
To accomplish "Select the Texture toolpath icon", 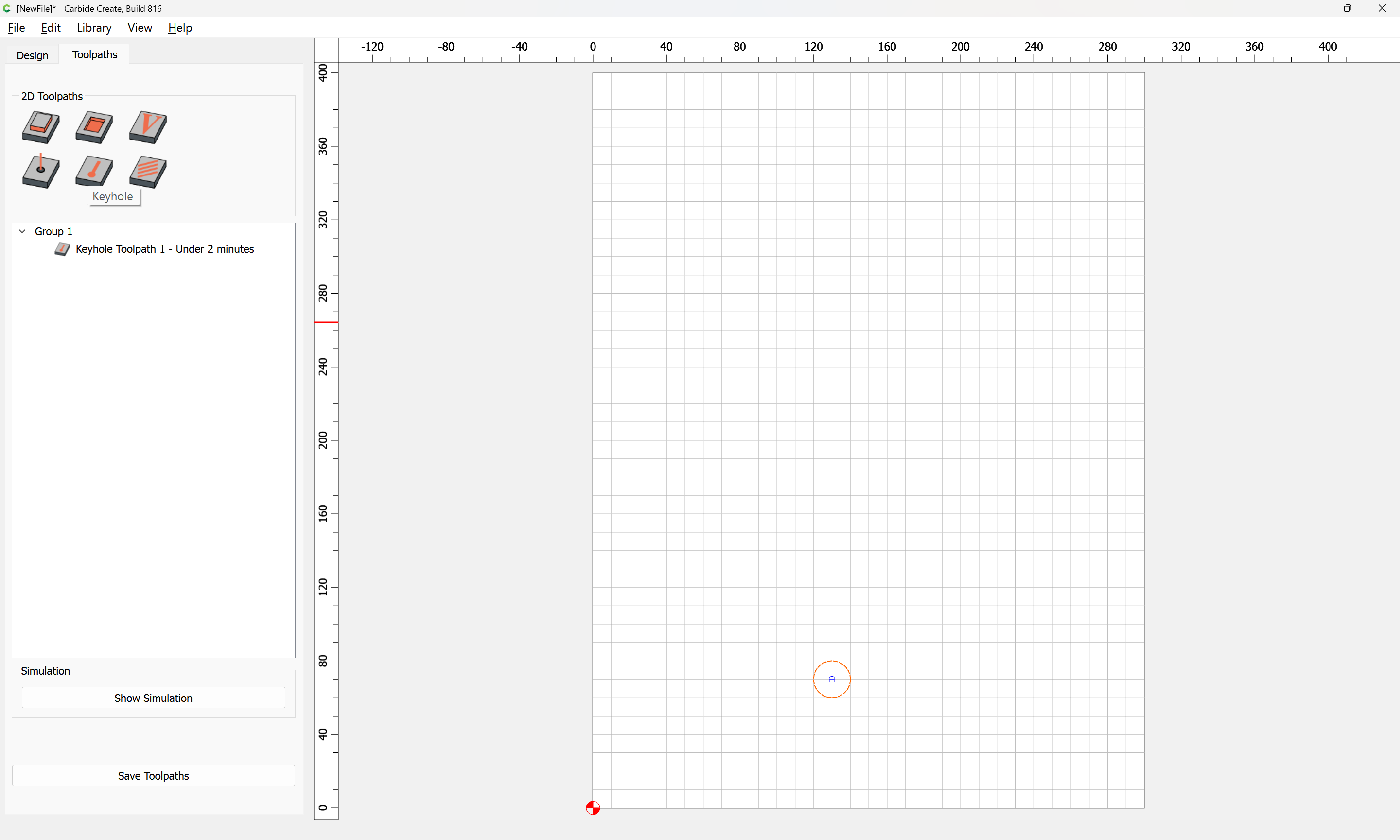I will (x=148, y=171).
